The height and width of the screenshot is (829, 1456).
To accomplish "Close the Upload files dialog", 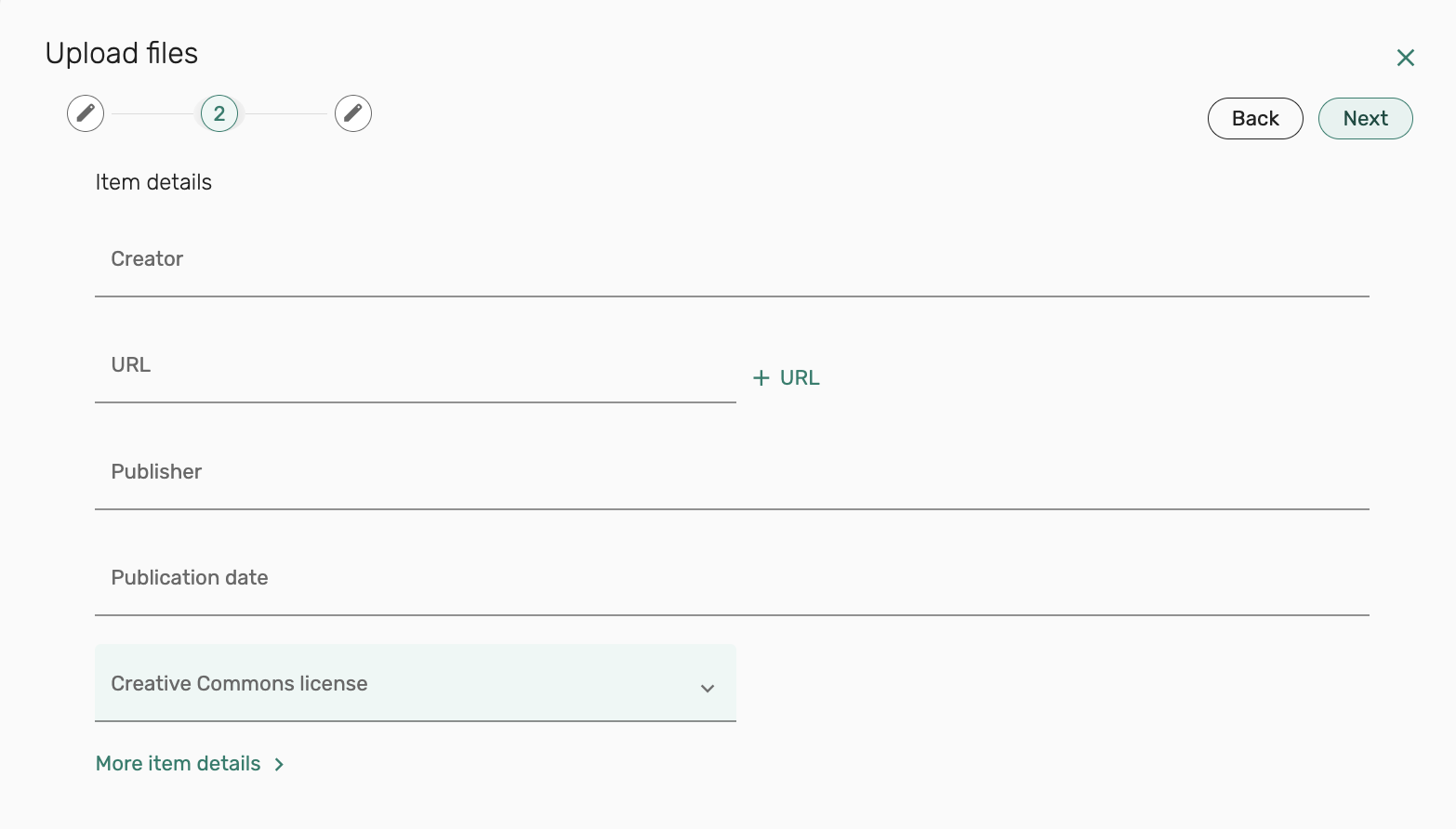I will (x=1405, y=58).
